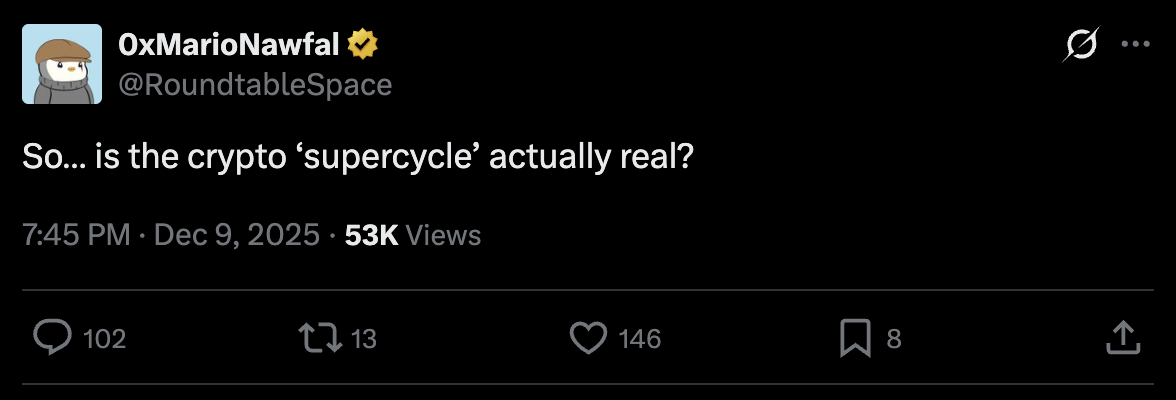
Task: Open the three-dot More options menu
Action: point(1135,45)
